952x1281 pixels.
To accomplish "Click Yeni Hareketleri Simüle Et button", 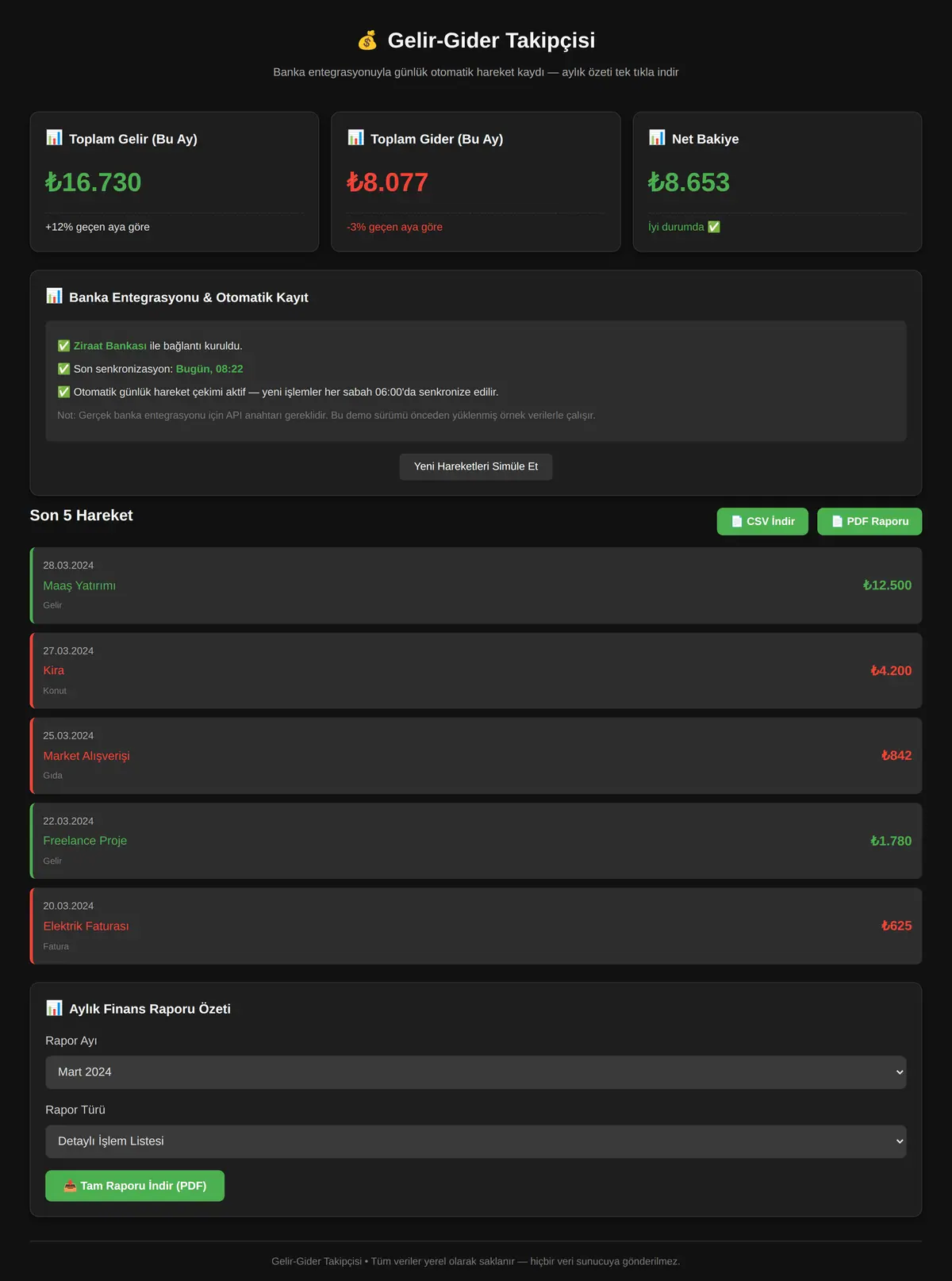I will (476, 466).
